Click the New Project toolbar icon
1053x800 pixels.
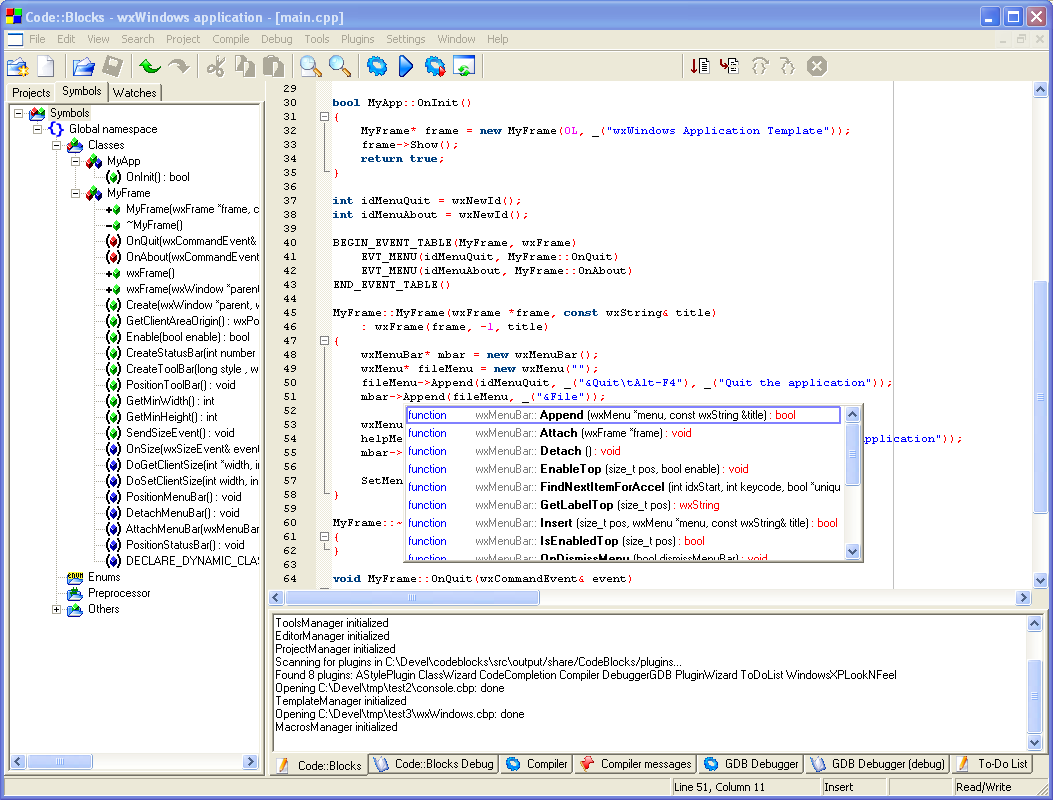click(18, 67)
